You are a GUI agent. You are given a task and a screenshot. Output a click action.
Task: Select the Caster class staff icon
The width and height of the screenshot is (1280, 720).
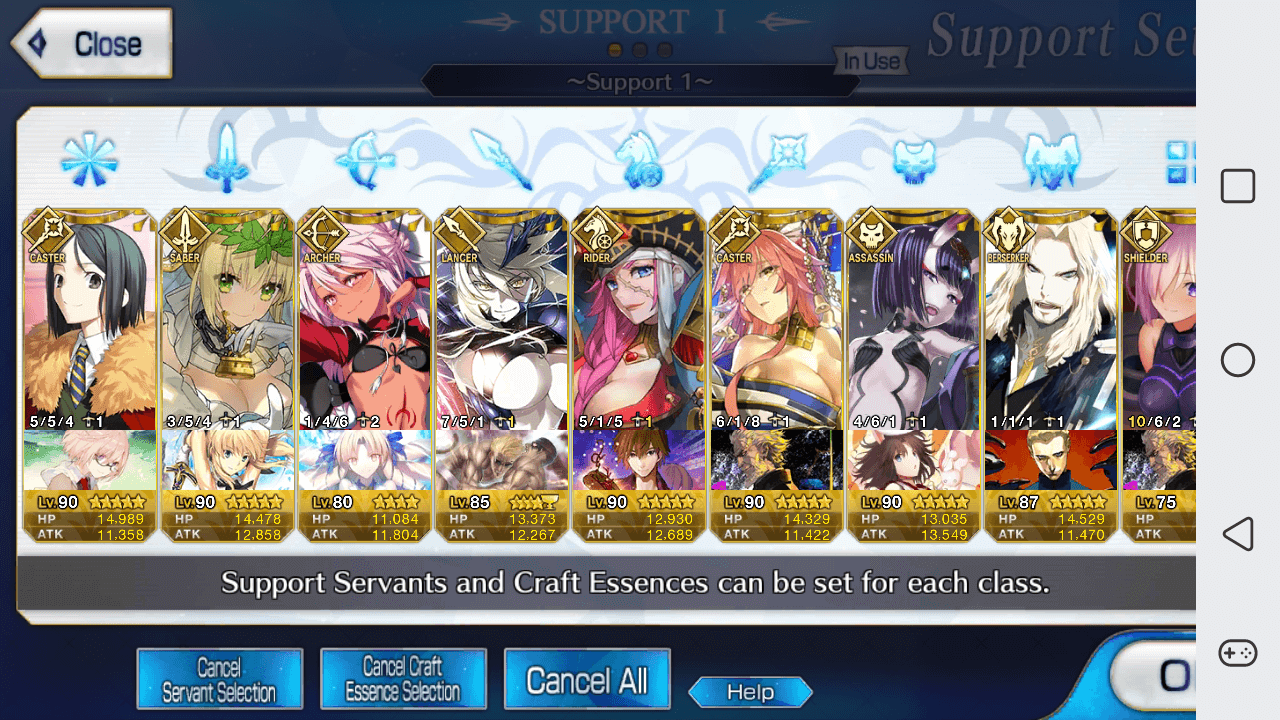(777, 160)
